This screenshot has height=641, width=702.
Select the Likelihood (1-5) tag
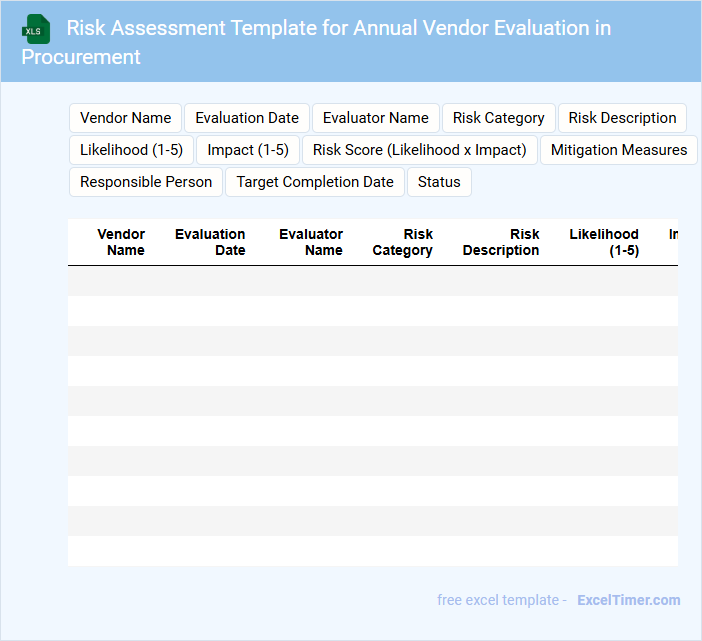[131, 150]
